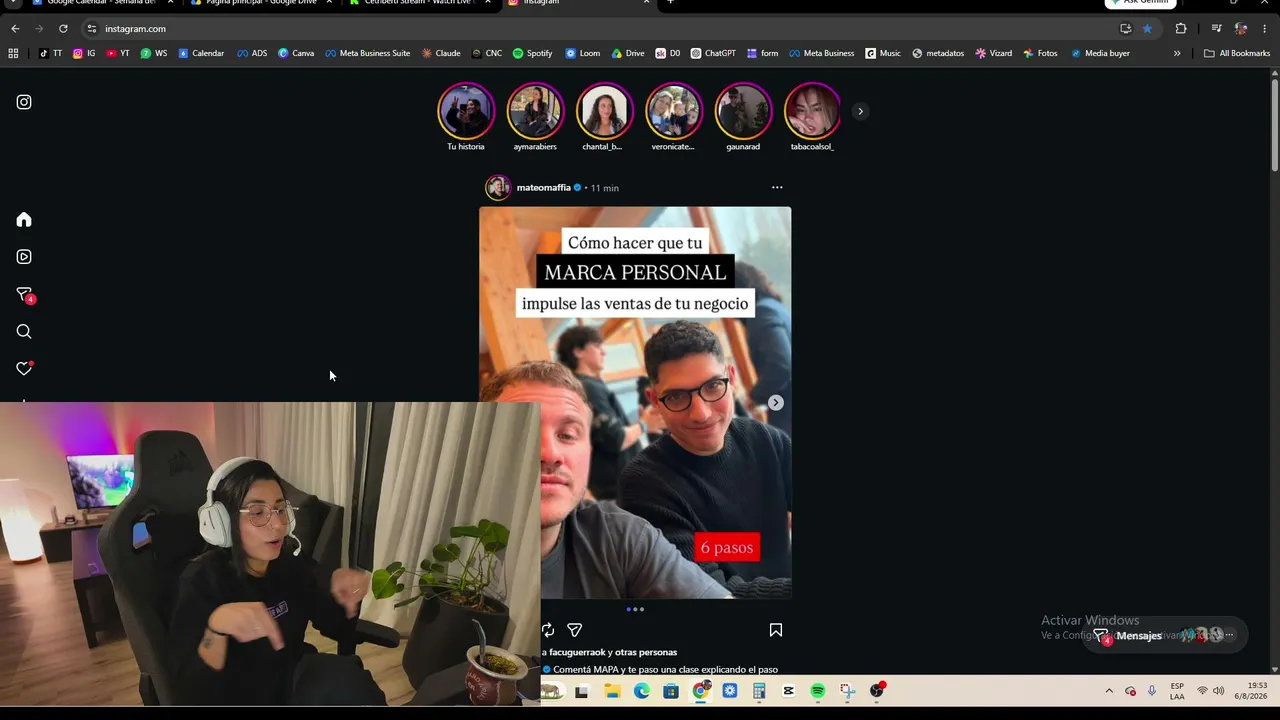1280x720 pixels.
Task: Open mateomaffia profile picture on post
Action: [x=497, y=188]
